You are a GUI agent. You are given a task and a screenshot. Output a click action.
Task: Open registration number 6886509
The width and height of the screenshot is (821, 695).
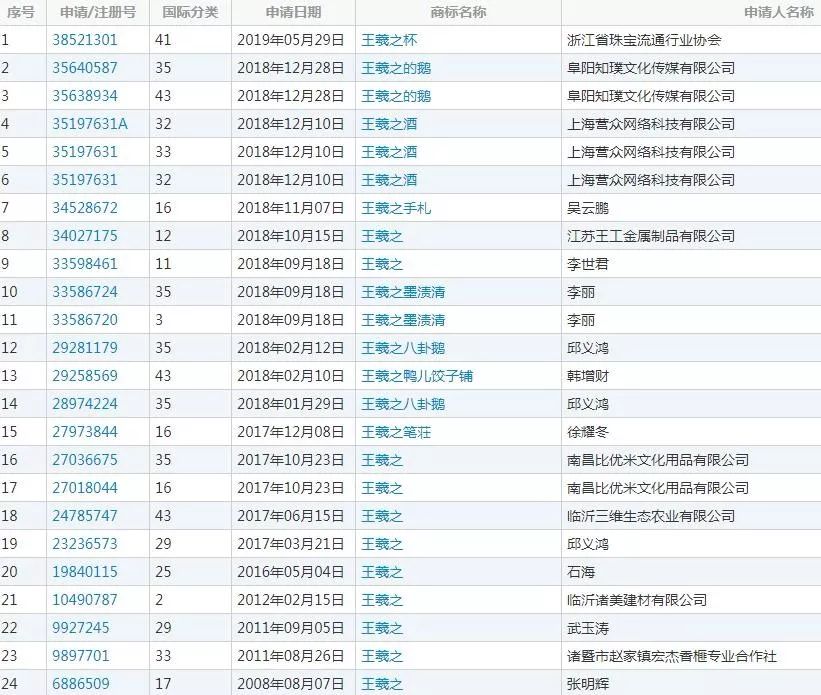pyautogui.click(x=81, y=684)
